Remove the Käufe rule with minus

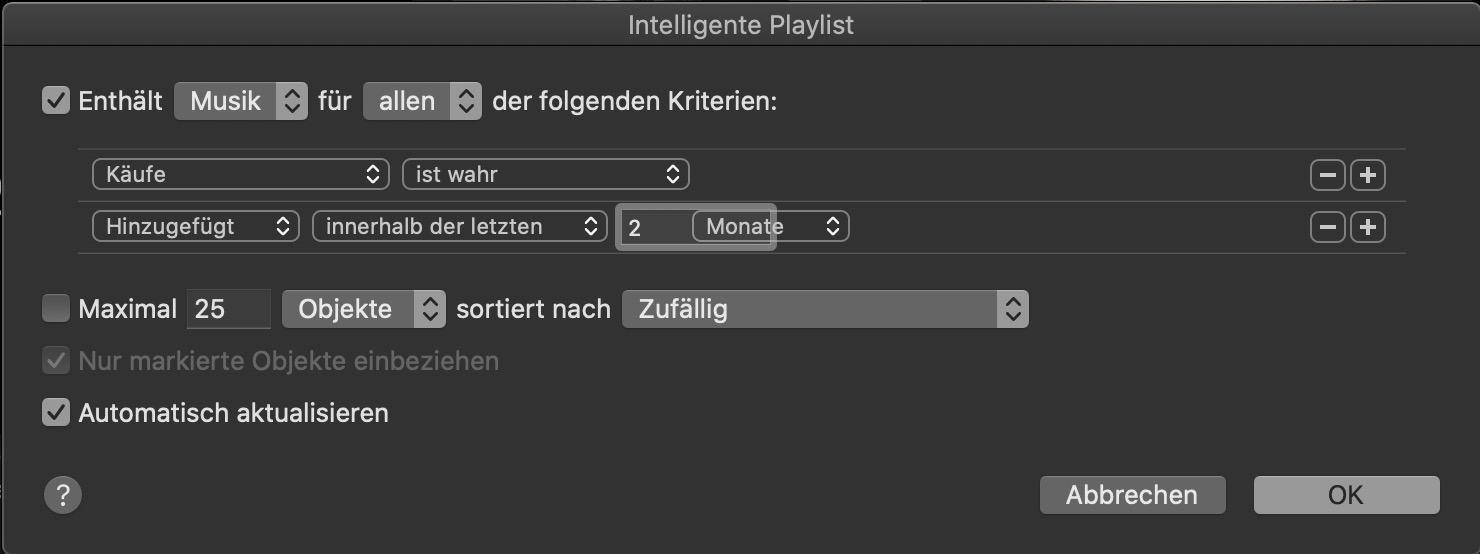[1327, 175]
